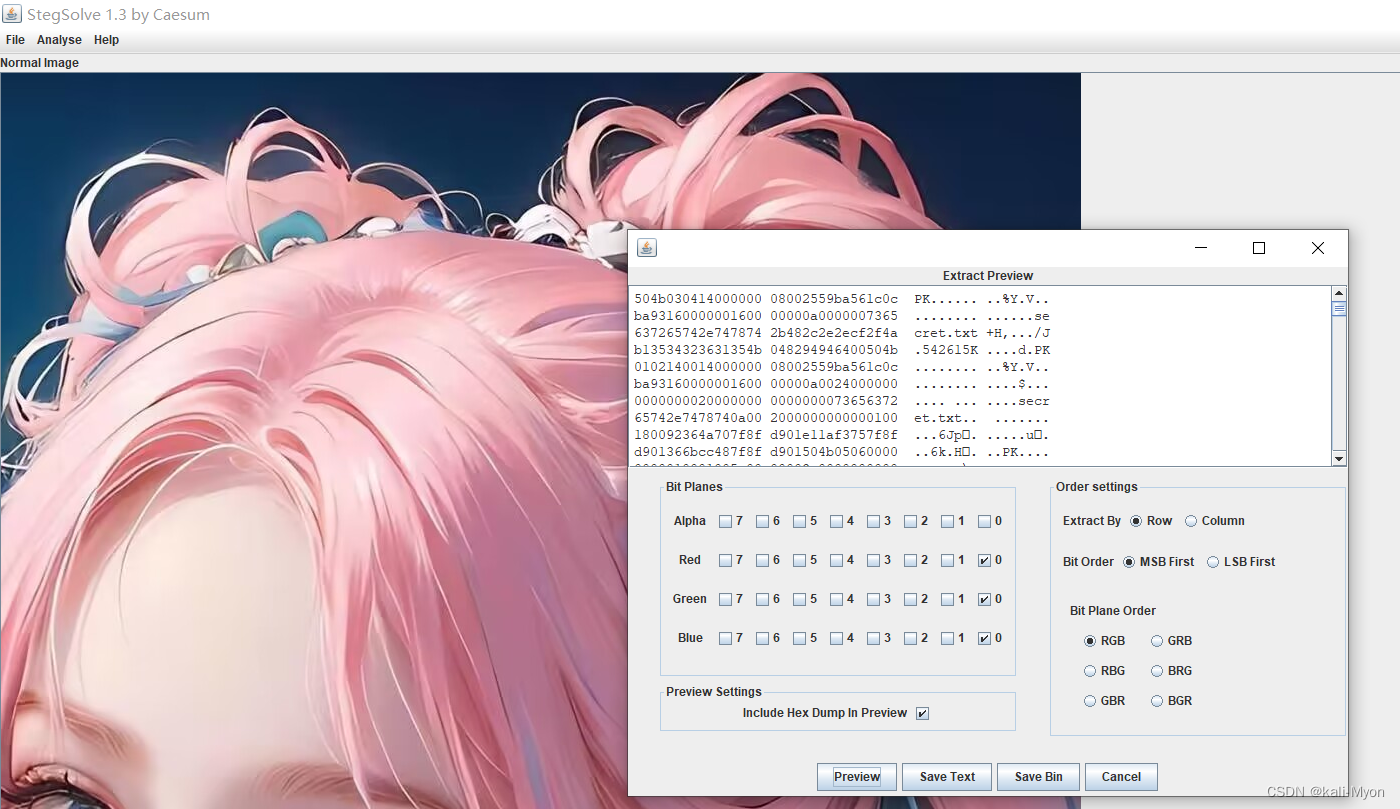Click the Preview button
This screenshot has height=809, width=1400.
(857, 777)
